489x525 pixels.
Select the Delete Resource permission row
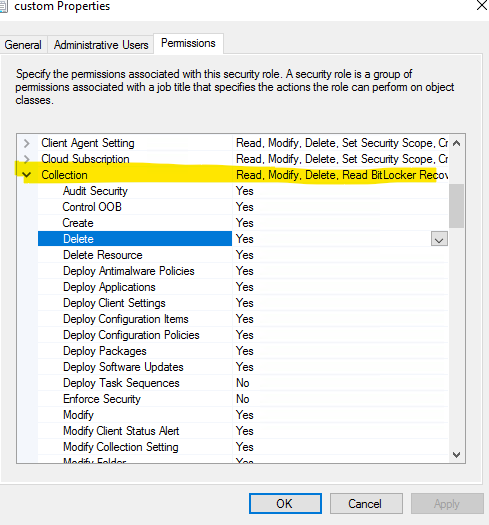tap(243, 255)
